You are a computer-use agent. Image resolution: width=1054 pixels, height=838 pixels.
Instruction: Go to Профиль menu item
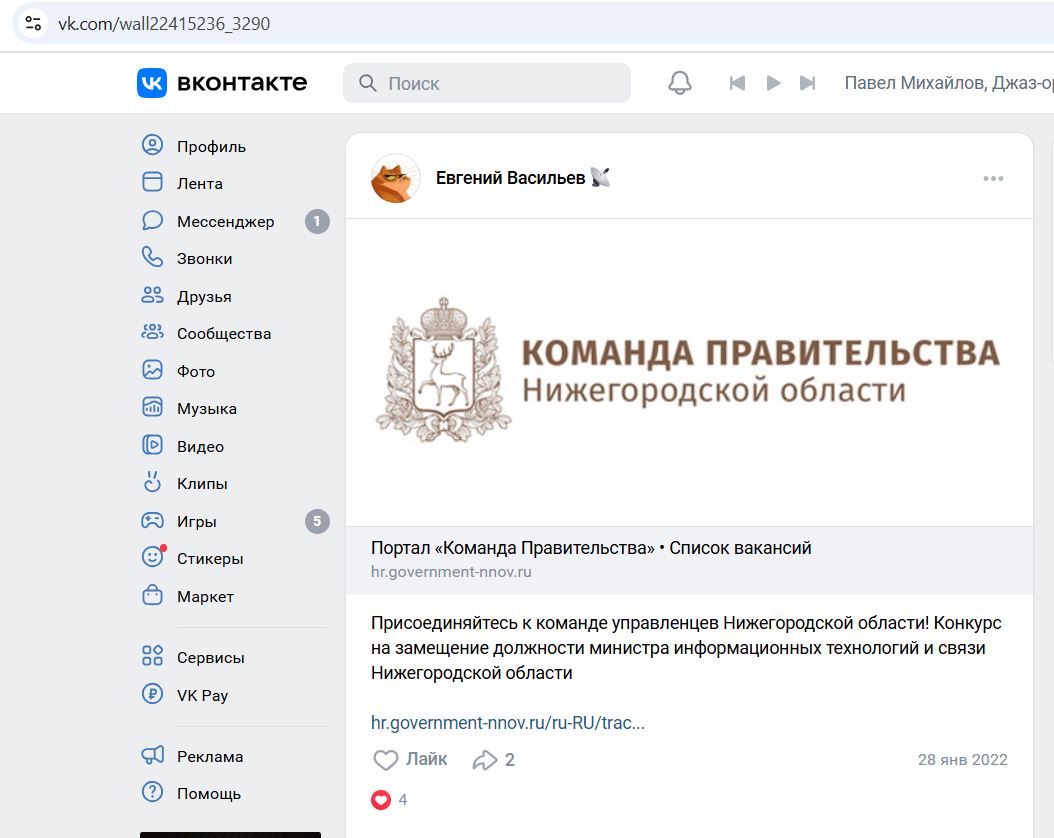click(x=211, y=146)
